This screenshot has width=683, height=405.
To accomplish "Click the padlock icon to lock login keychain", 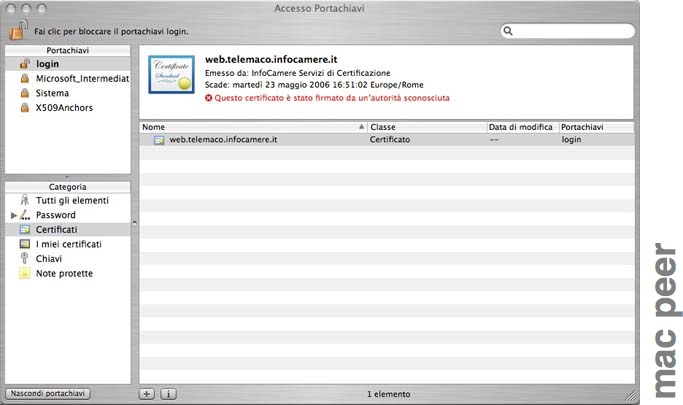I will click(x=18, y=30).
